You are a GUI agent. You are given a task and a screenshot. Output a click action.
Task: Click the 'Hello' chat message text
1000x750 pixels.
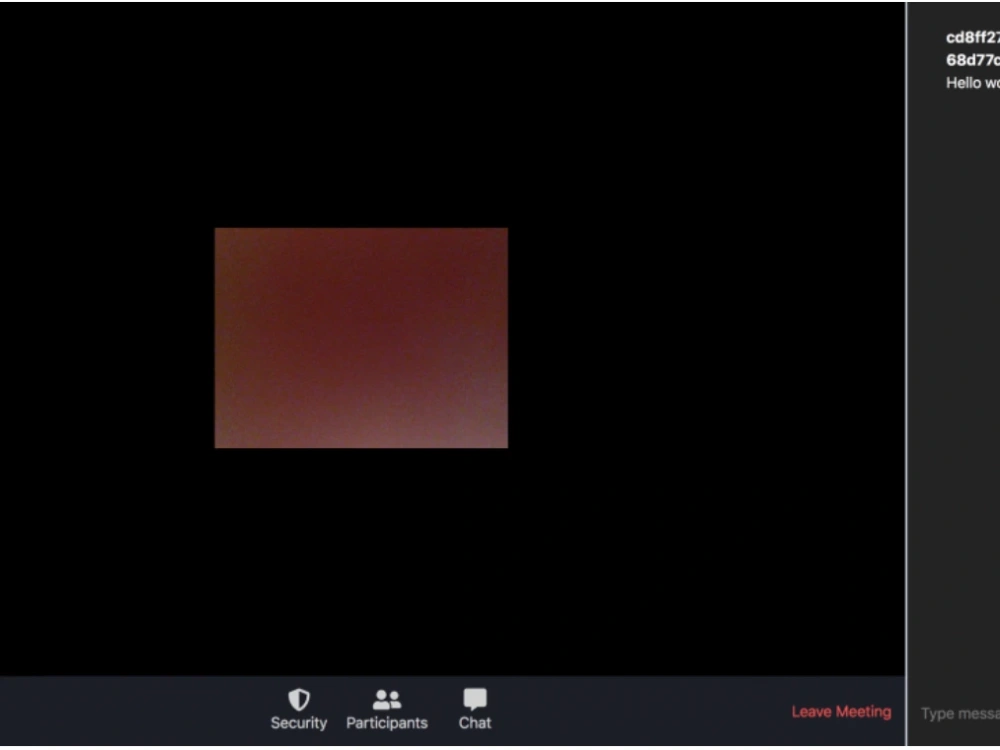pos(973,83)
